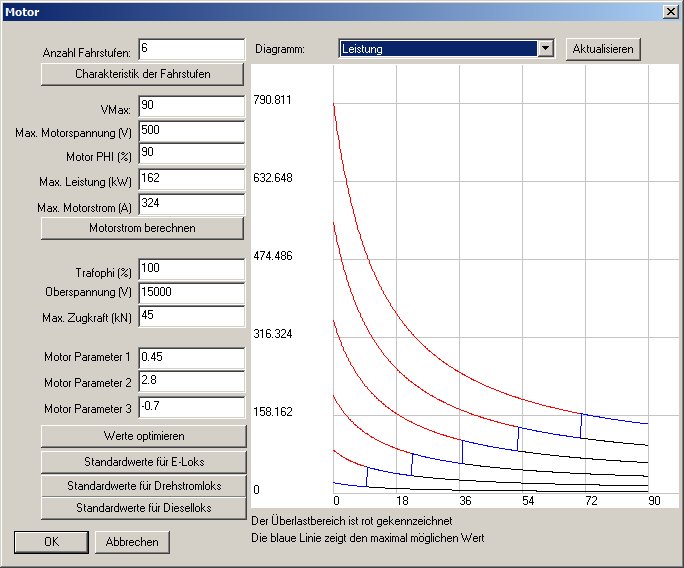Apply Standardwerte für Dieselloks
684x568 pixels.
pos(144,508)
